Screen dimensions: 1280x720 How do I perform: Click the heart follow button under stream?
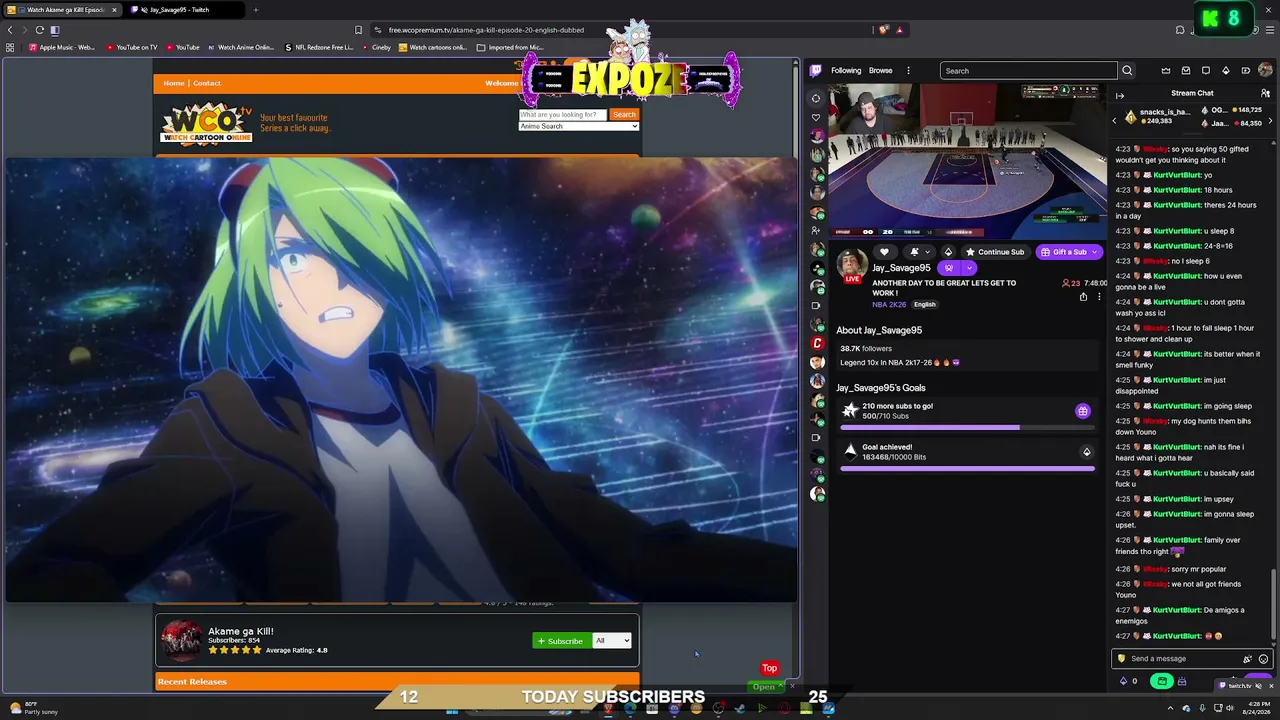point(884,252)
